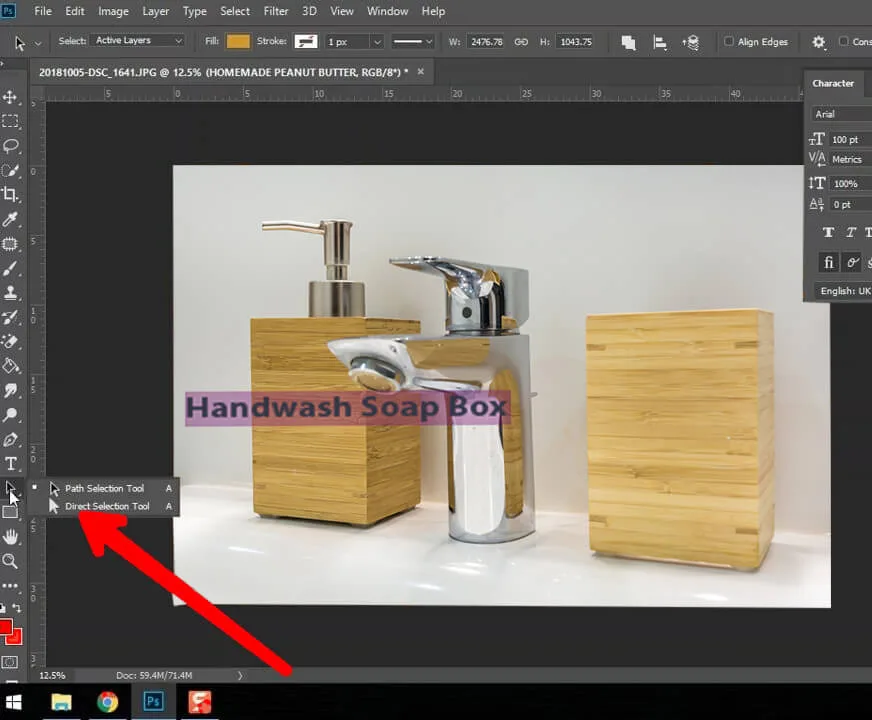This screenshot has width=872, height=720.
Task: Open the language dropdown showing English: UK
Action: pos(843,290)
